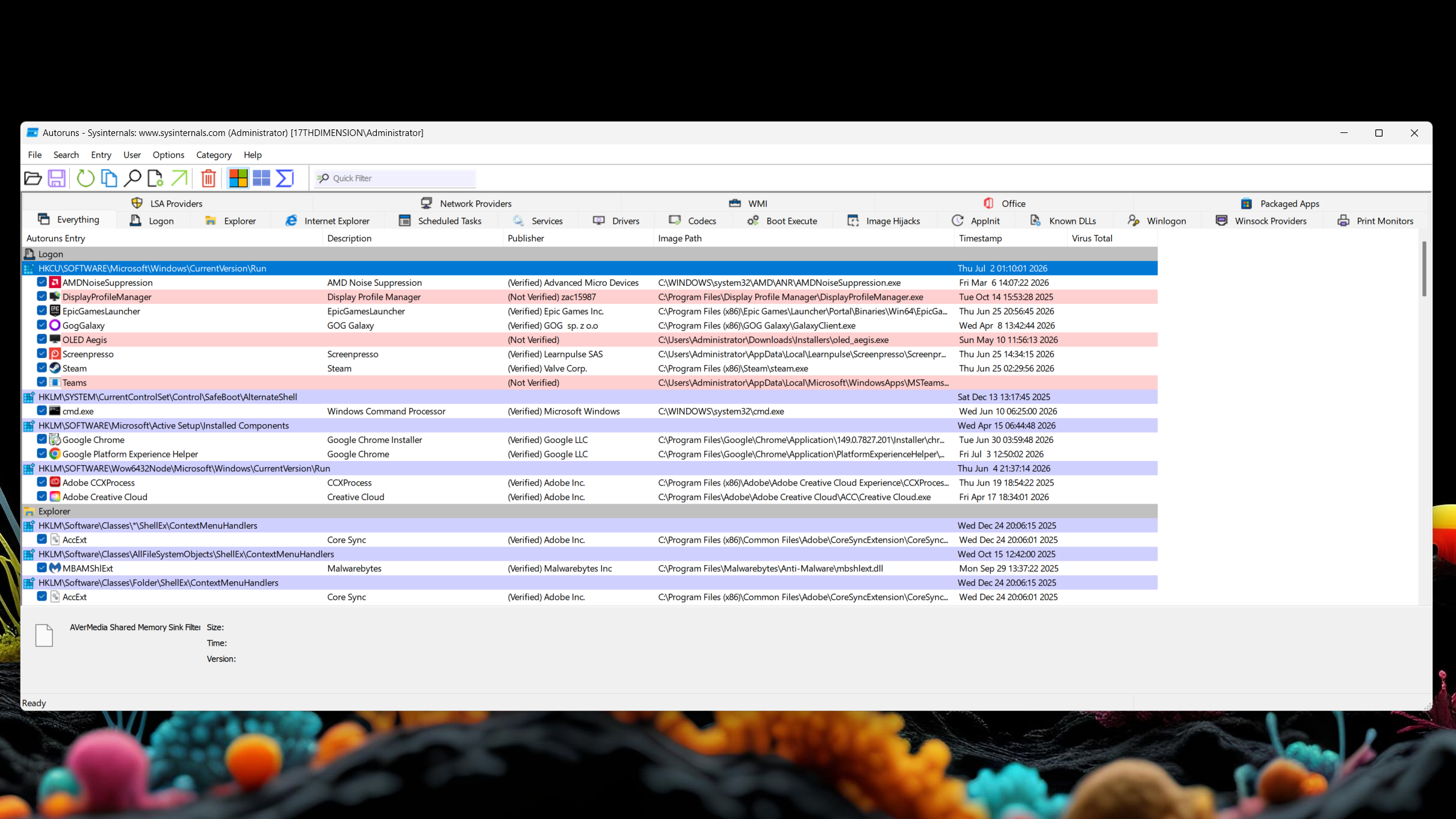Click the blue sigma VirusTotal icon

pyautogui.click(x=285, y=178)
